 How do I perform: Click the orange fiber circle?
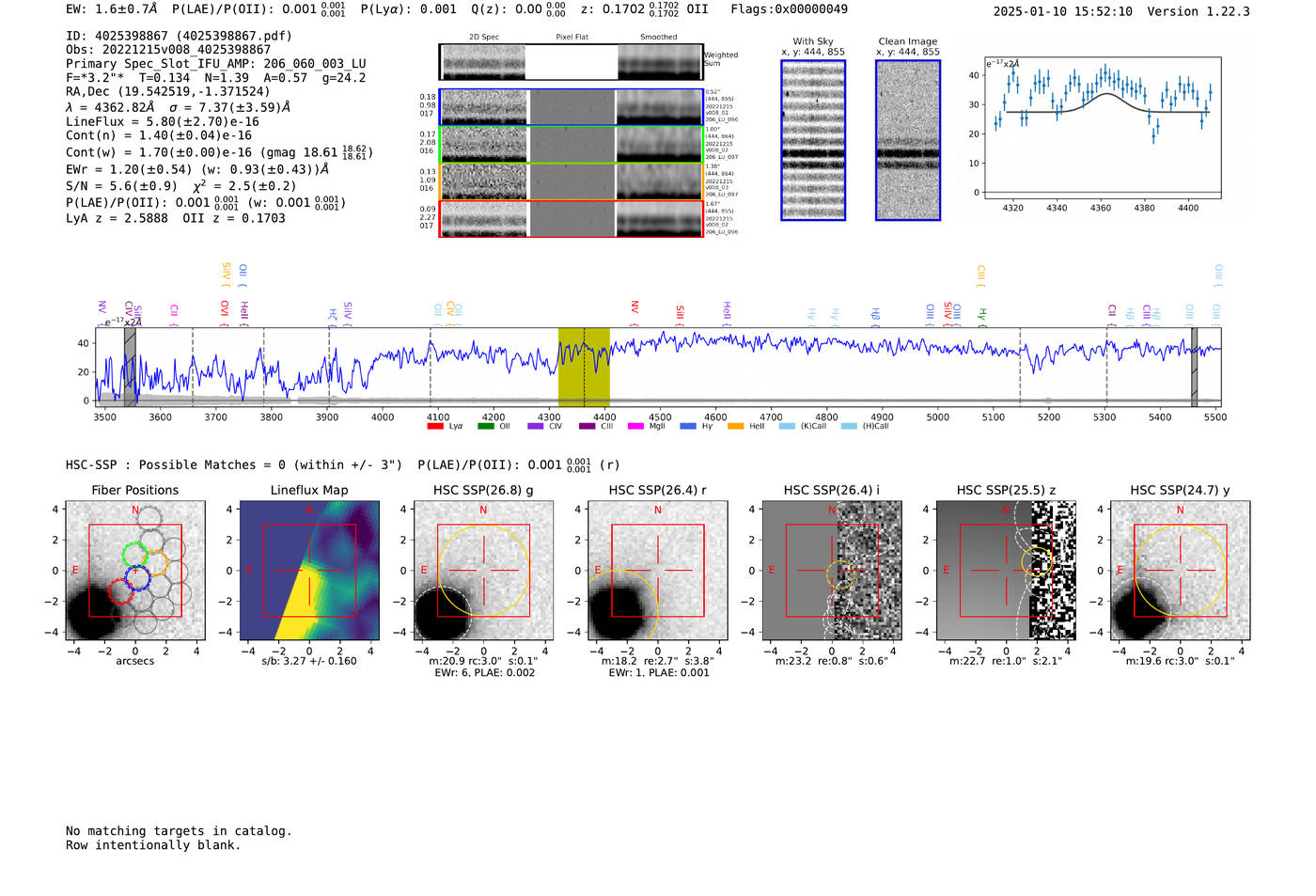(155, 564)
